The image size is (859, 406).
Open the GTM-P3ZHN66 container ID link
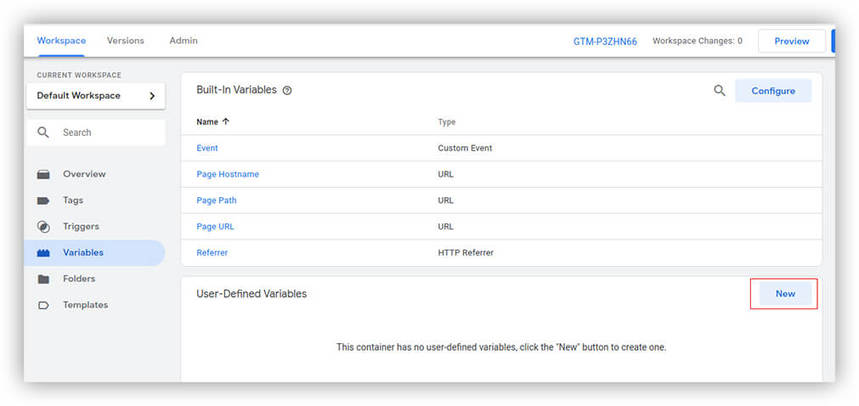point(603,42)
